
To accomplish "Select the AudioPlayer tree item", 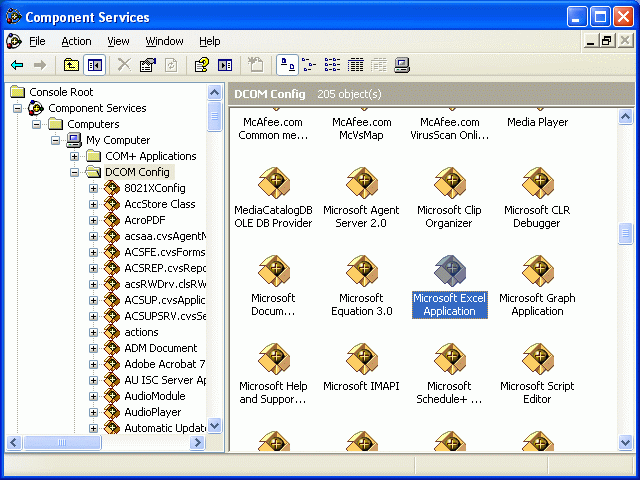I will [152, 412].
